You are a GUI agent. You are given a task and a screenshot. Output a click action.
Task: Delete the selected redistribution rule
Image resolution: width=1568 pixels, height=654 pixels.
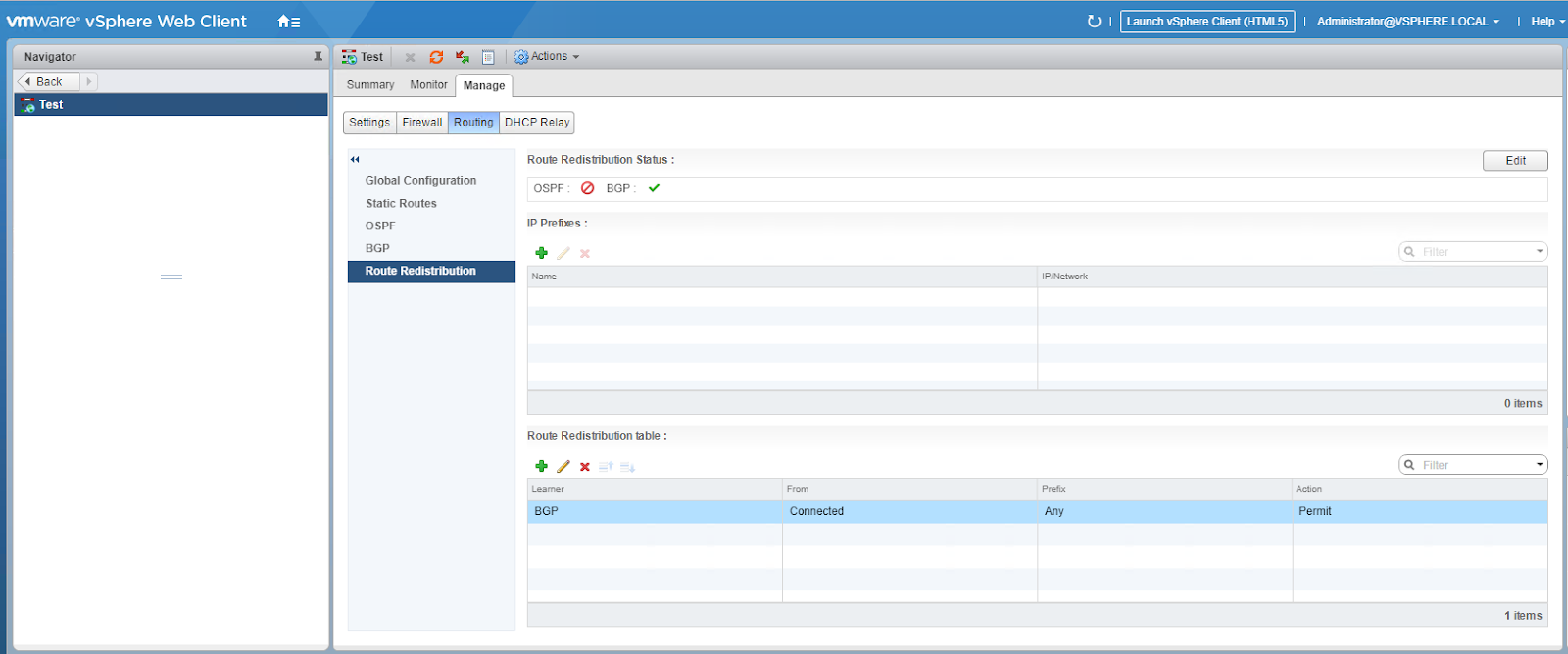tap(585, 467)
